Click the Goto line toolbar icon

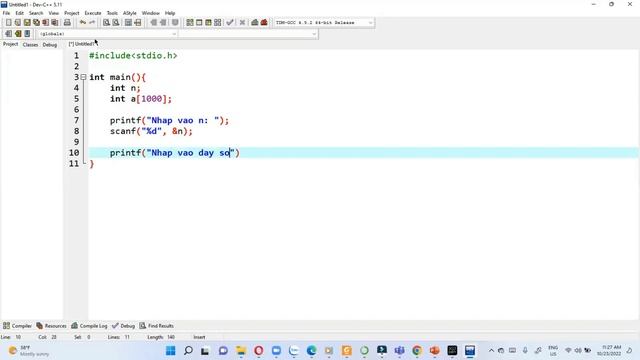138,22
